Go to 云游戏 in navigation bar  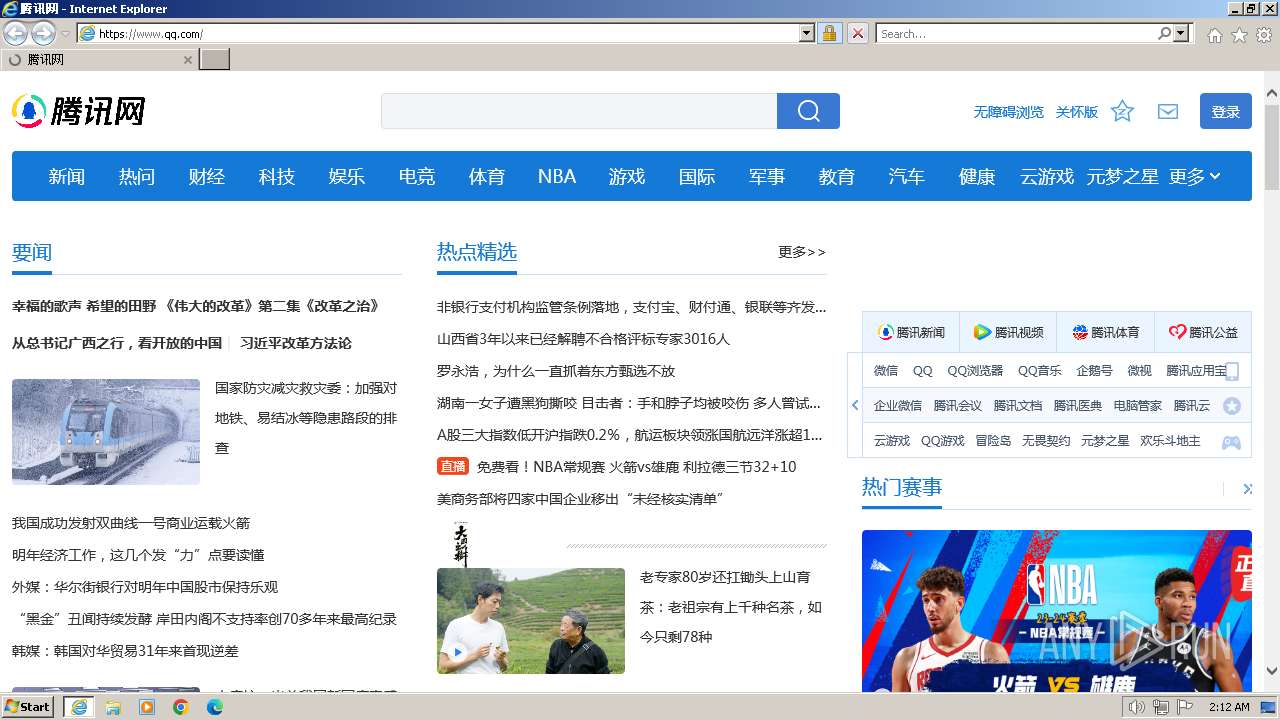(1047, 176)
